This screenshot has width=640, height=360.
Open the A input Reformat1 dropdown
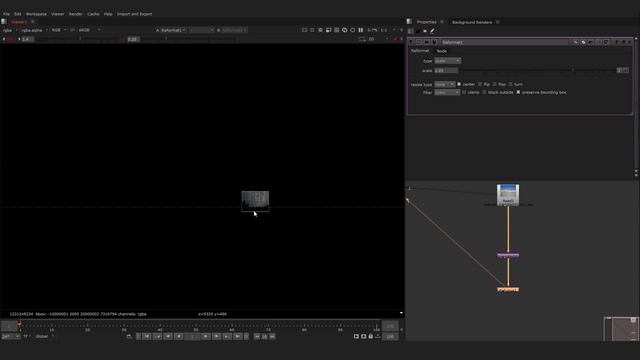click(x=173, y=30)
